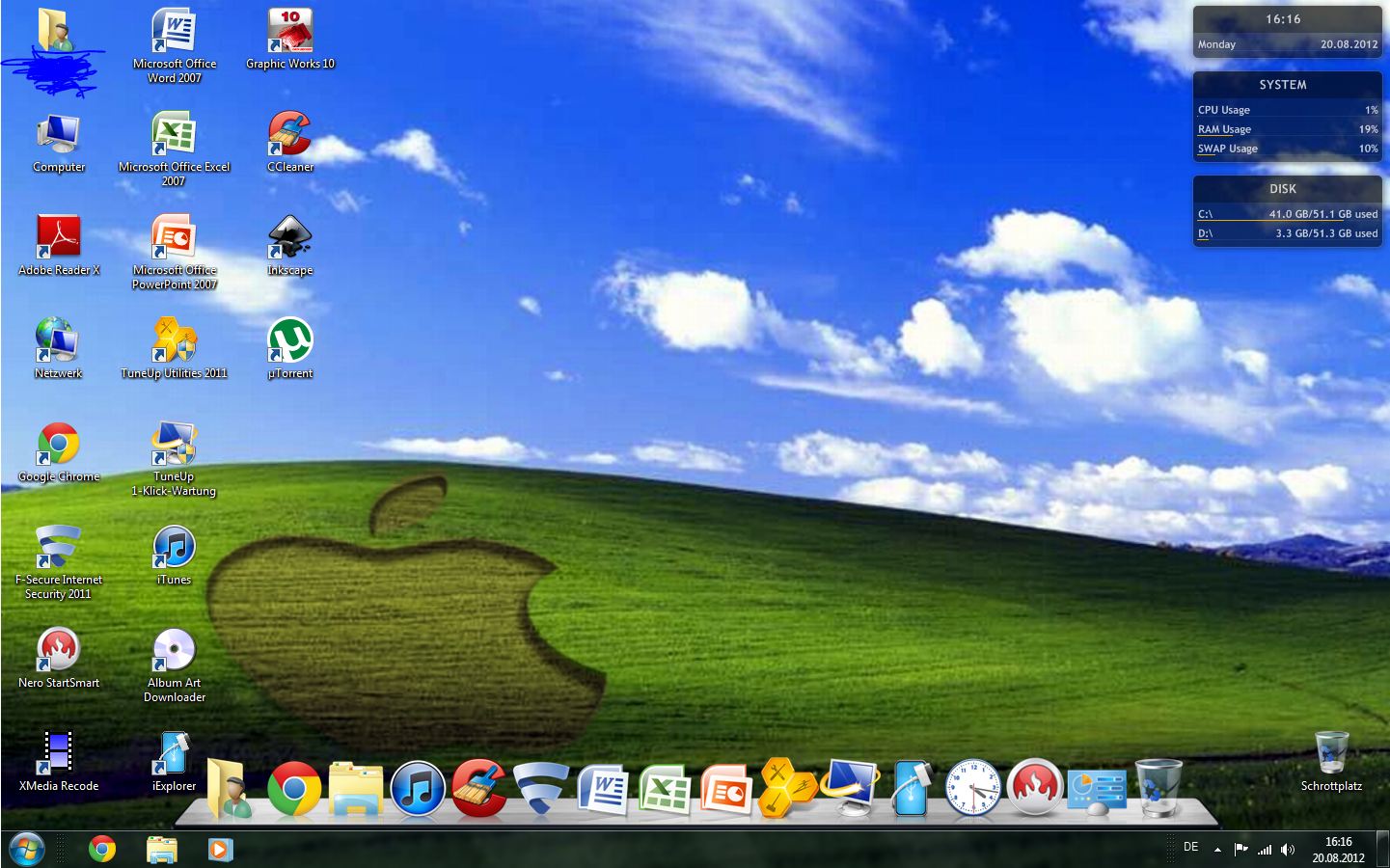This screenshot has width=1390, height=868.
Task: Select TuneUp Utilities 2011 desktop shortcut
Action: pyautogui.click(x=175, y=349)
